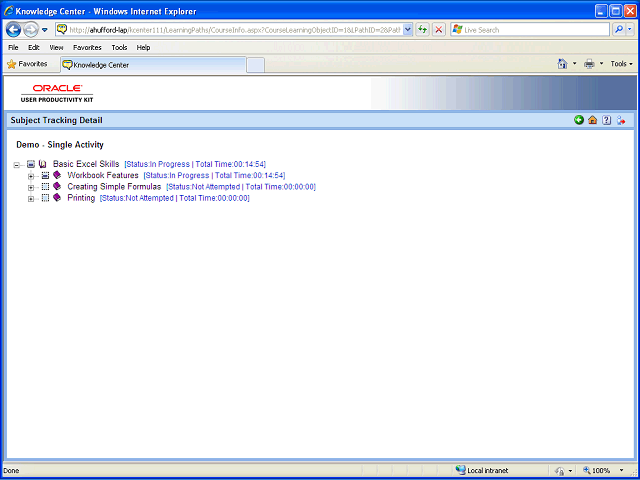Click Creating Simple Formulas Not Attempted status text

tap(241, 187)
